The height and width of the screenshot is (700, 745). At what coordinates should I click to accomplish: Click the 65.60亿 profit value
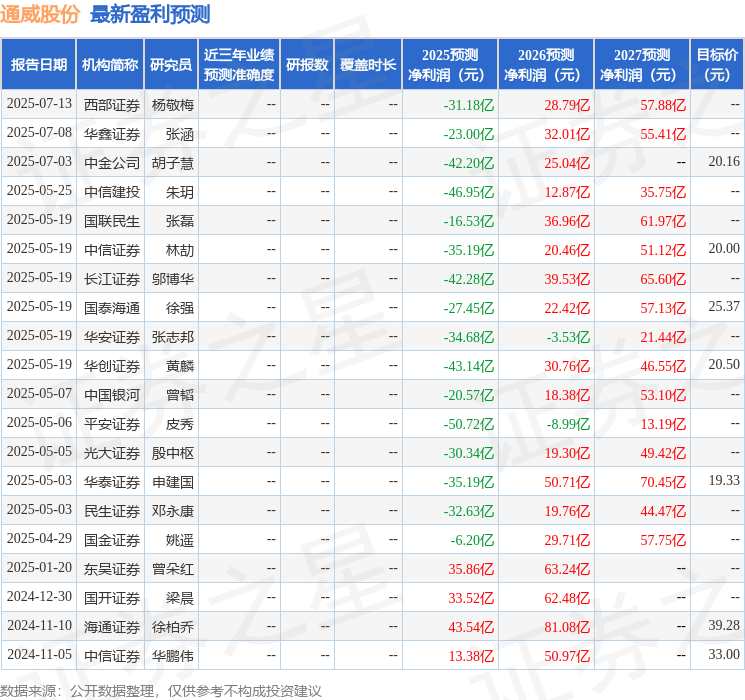coord(663,279)
